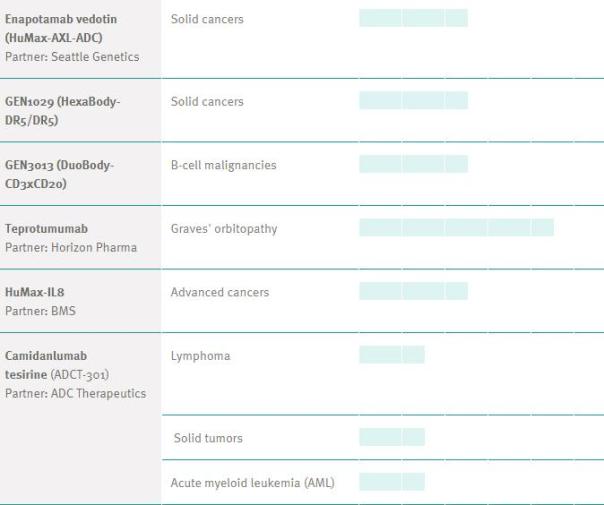Click the Acute myeloid leukemia phase bar
Viewport: 604px width, 505px height.
[391, 483]
